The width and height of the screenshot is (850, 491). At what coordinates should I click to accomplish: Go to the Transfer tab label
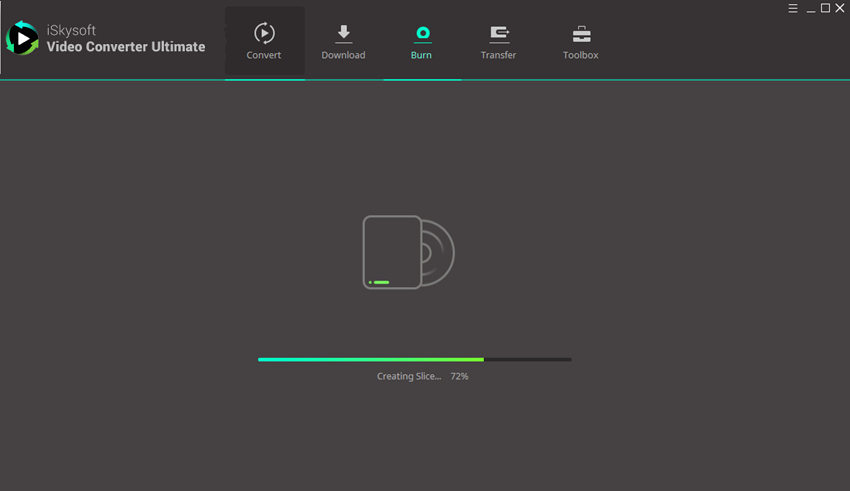498,55
